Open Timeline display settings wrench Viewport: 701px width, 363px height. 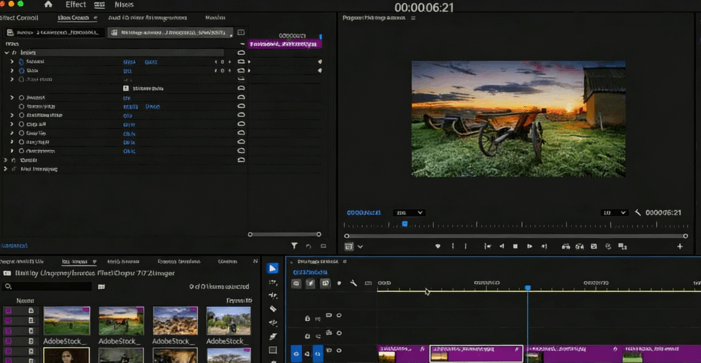pyautogui.click(x=353, y=283)
